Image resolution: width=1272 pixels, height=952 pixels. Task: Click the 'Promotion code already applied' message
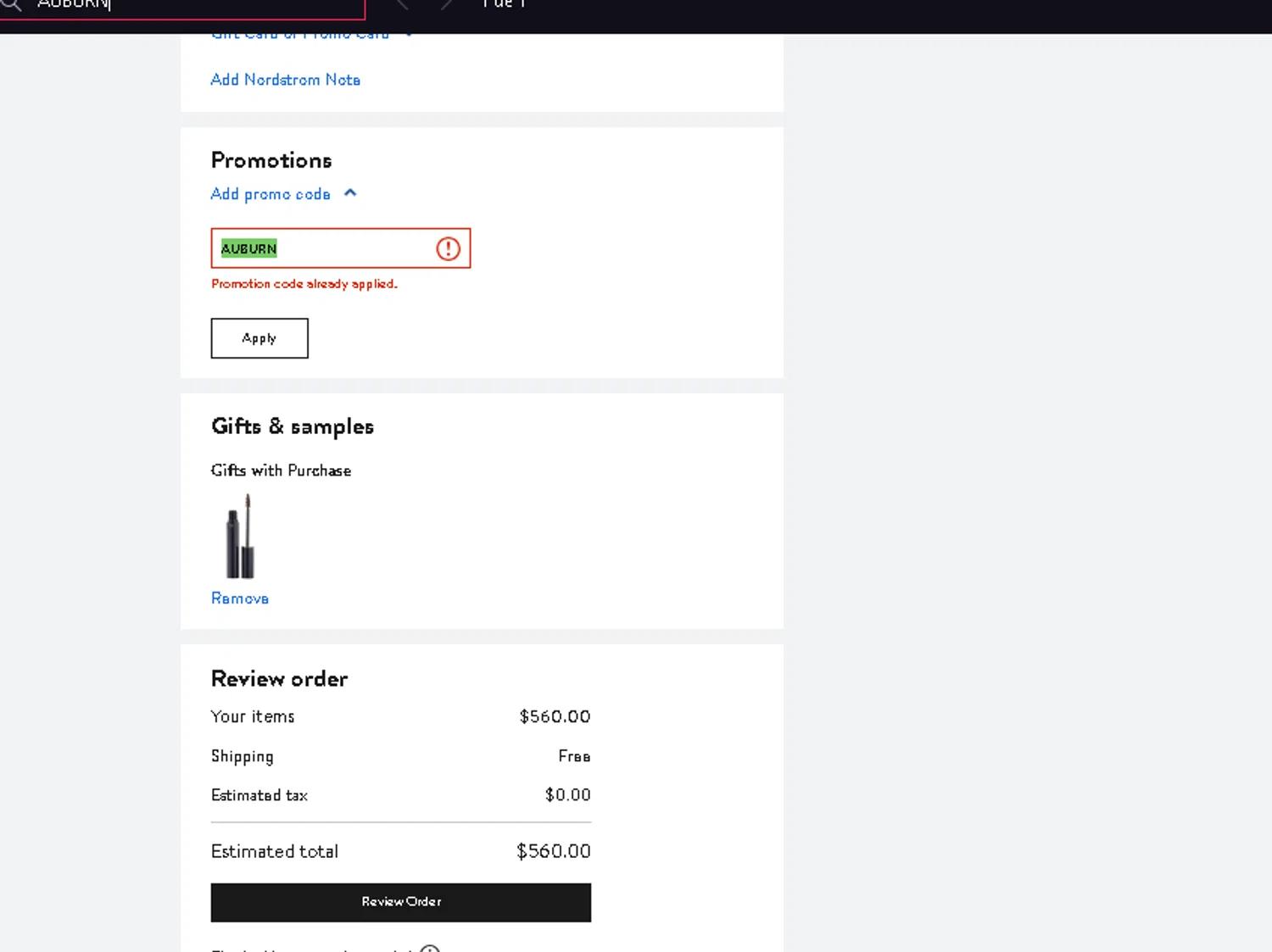pyautogui.click(x=304, y=284)
